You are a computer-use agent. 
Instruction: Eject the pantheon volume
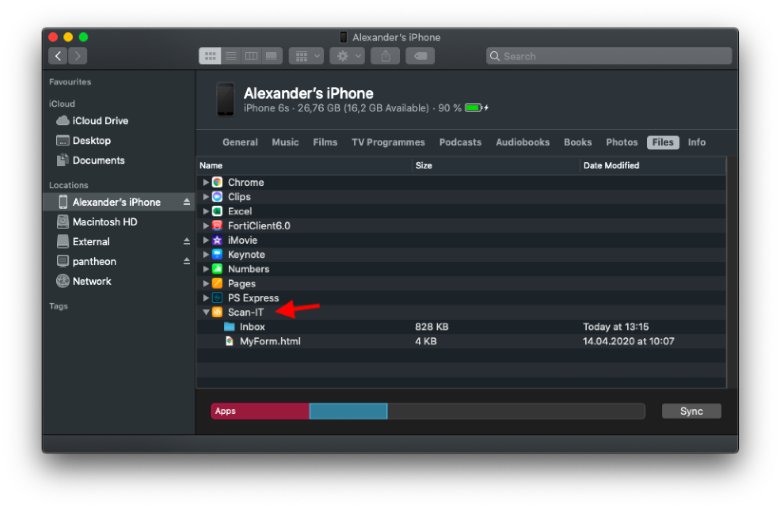coord(187,261)
